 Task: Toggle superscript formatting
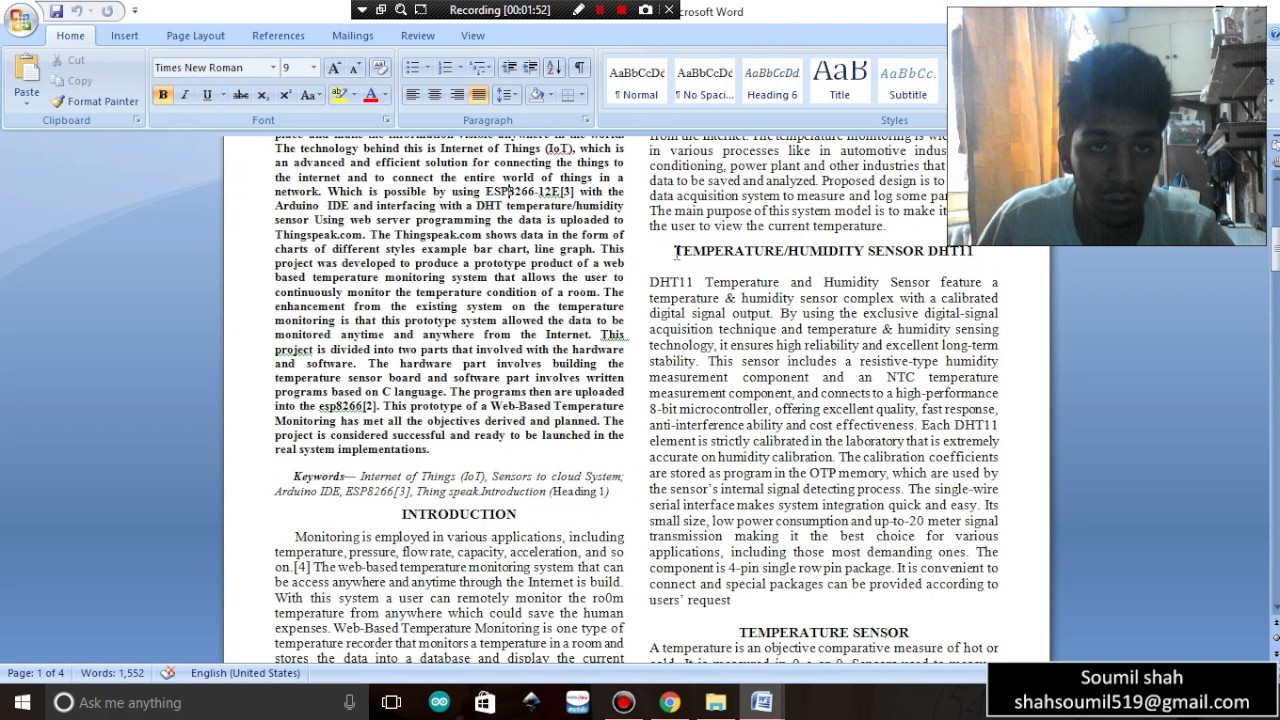tap(285, 95)
